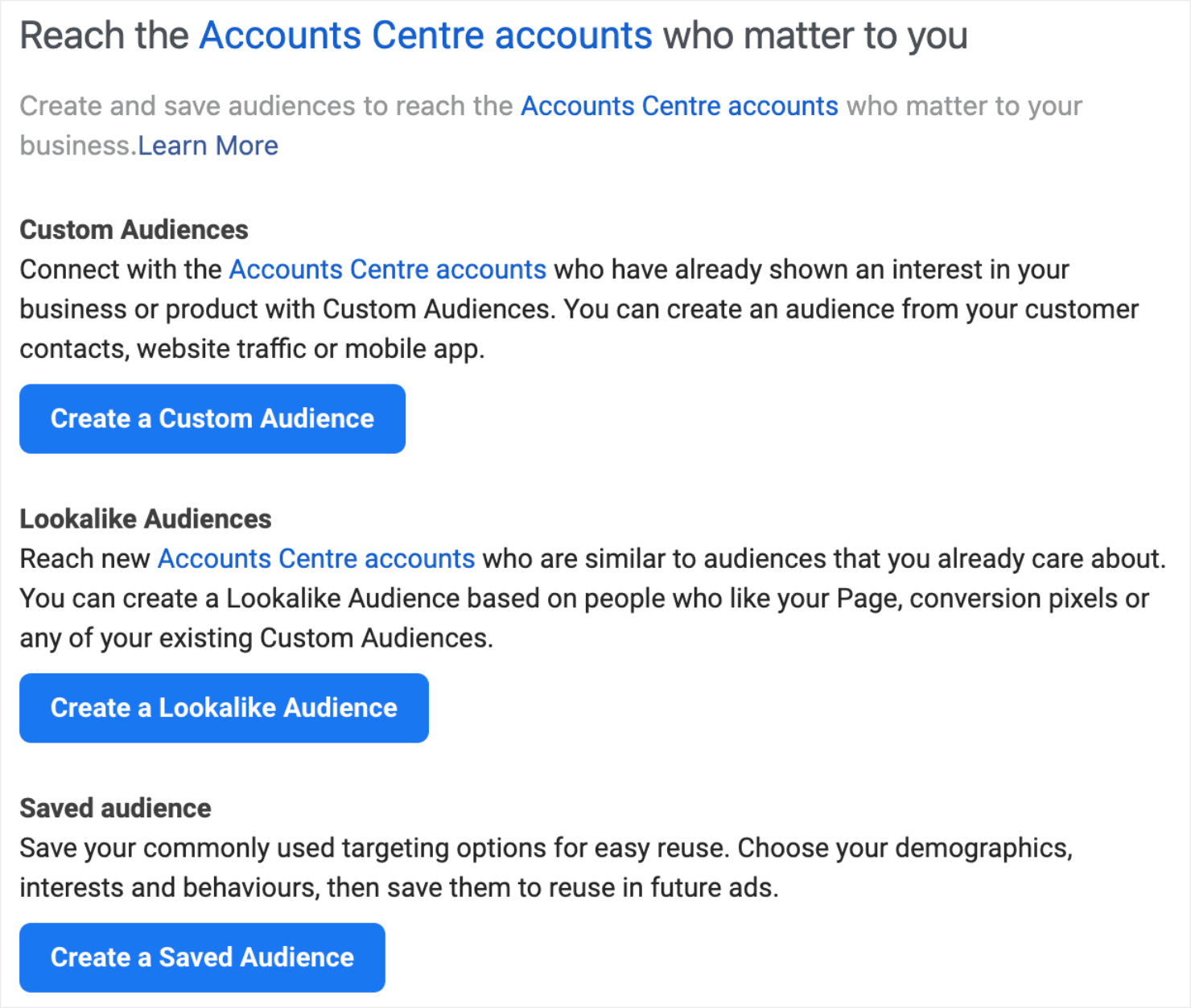
Task: Click the main page heading
Action: coord(493,35)
